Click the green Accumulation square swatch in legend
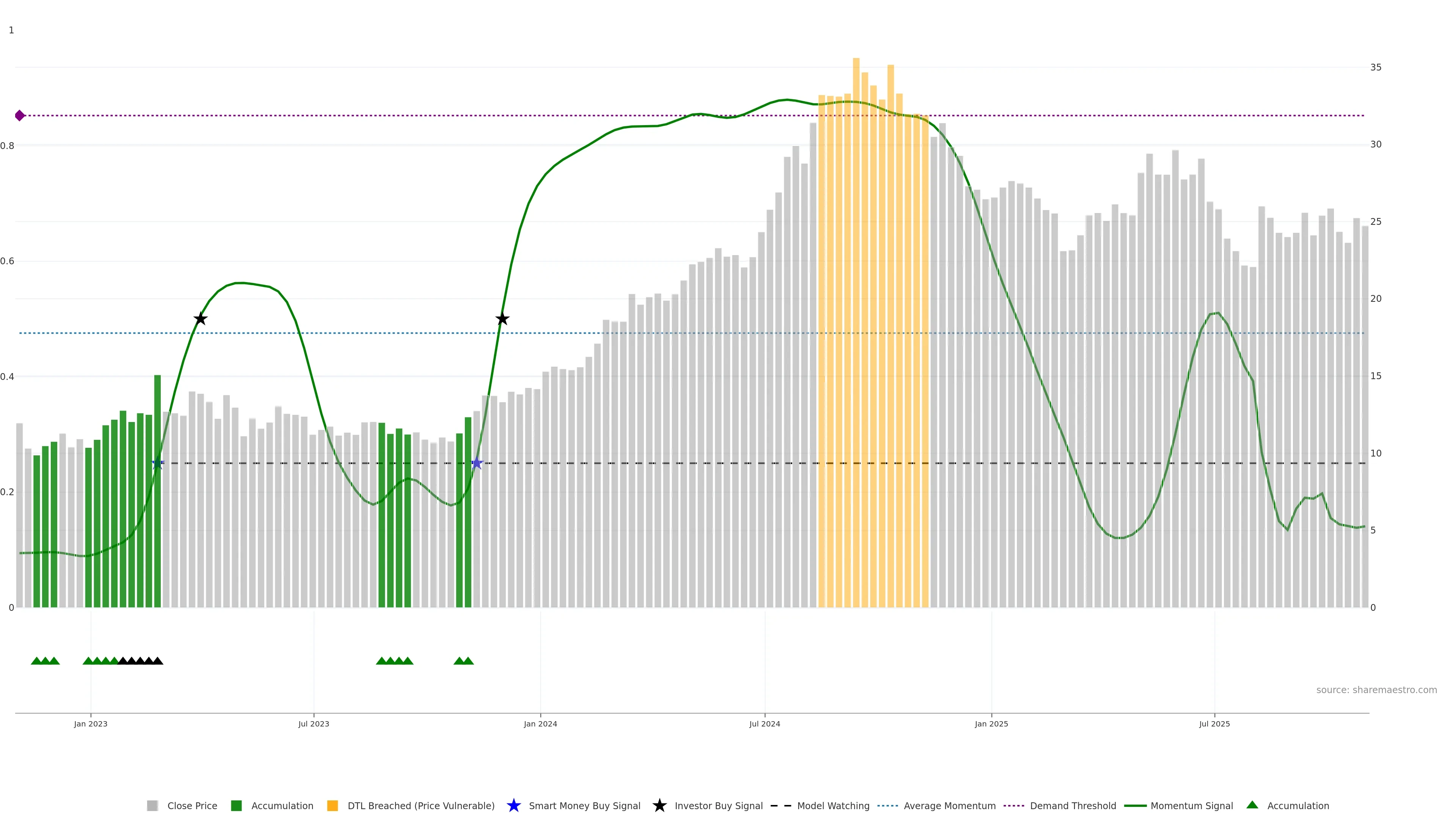This screenshot has width=1456, height=819. tap(236, 806)
